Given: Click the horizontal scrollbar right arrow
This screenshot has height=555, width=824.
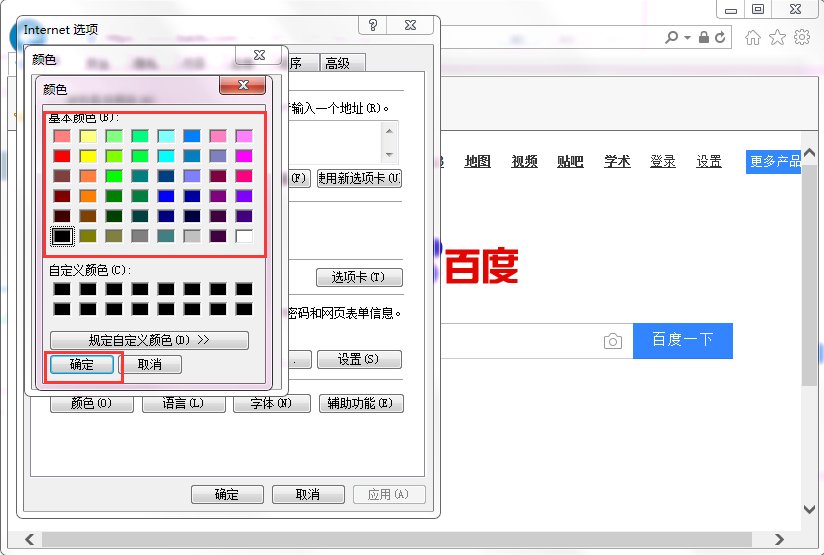Looking at the screenshot, I should click(x=779, y=539).
